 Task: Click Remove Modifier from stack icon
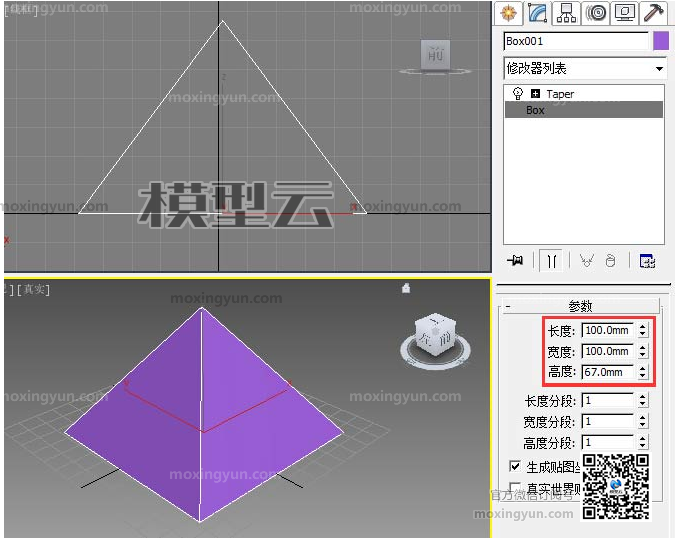tap(610, 260)
